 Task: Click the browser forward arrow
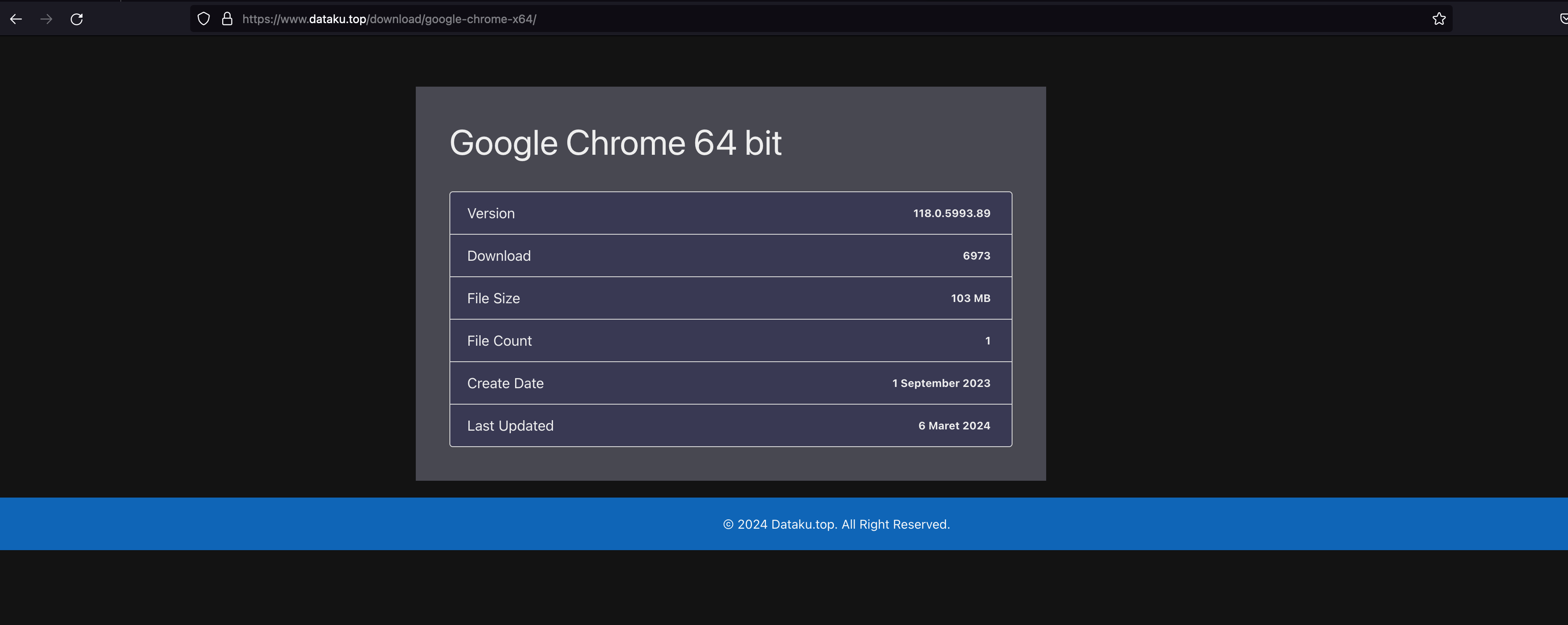pos(46,19)
